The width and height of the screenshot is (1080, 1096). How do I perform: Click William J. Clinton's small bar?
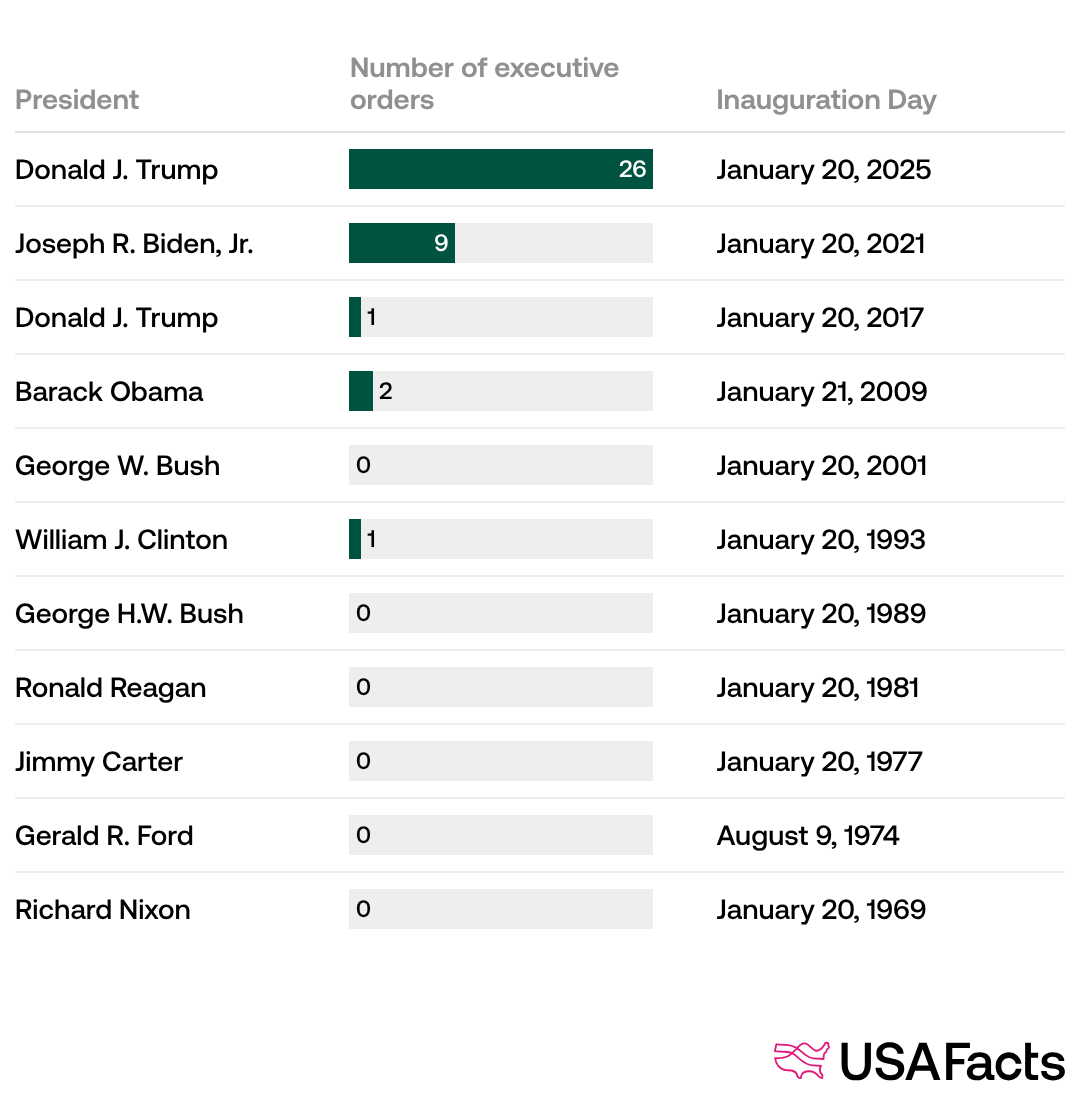click(355, 539)
